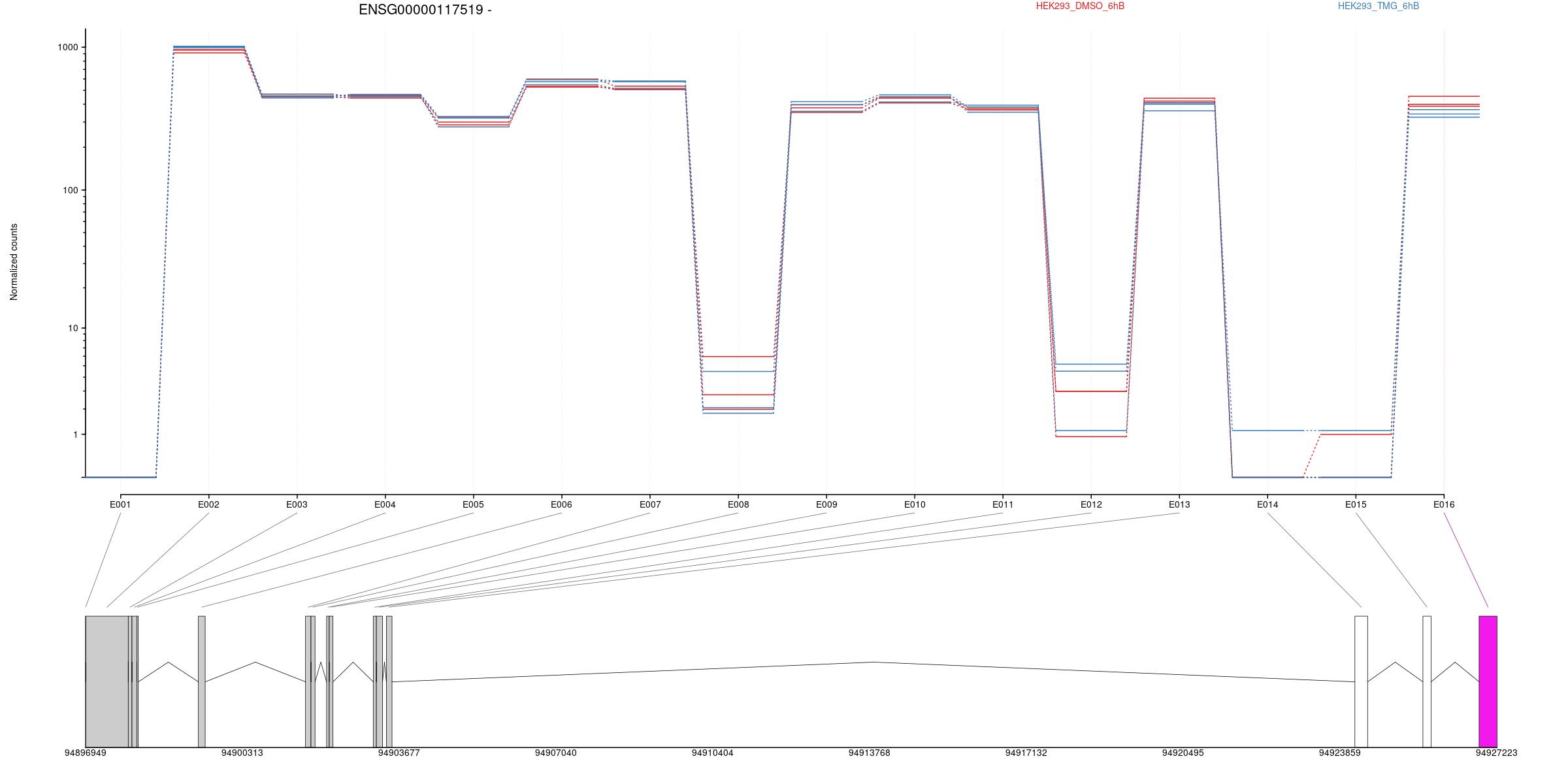
Task: Select exon label E013
Action: 1179,504
